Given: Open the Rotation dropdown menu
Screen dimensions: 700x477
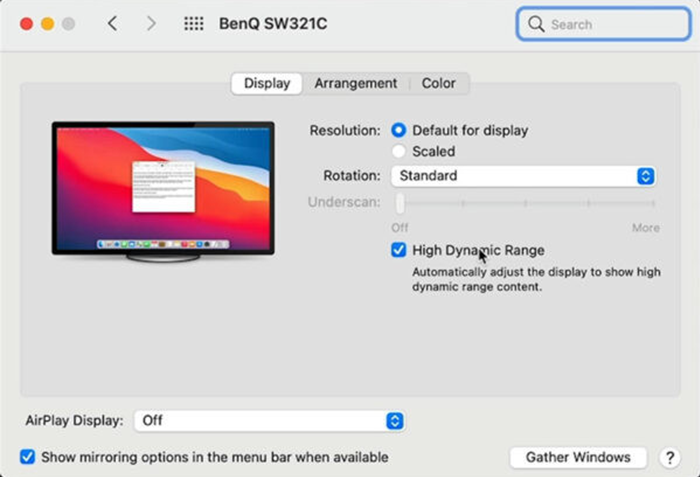Looking at the screenshot, I should [x=522, y=176].
